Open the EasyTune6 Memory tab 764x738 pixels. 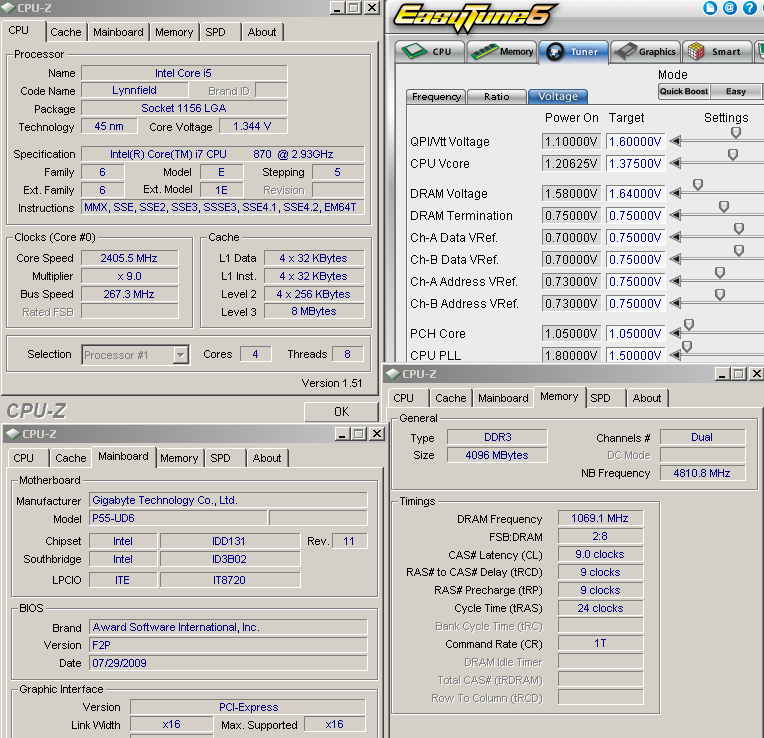click(x=501, y=52)
